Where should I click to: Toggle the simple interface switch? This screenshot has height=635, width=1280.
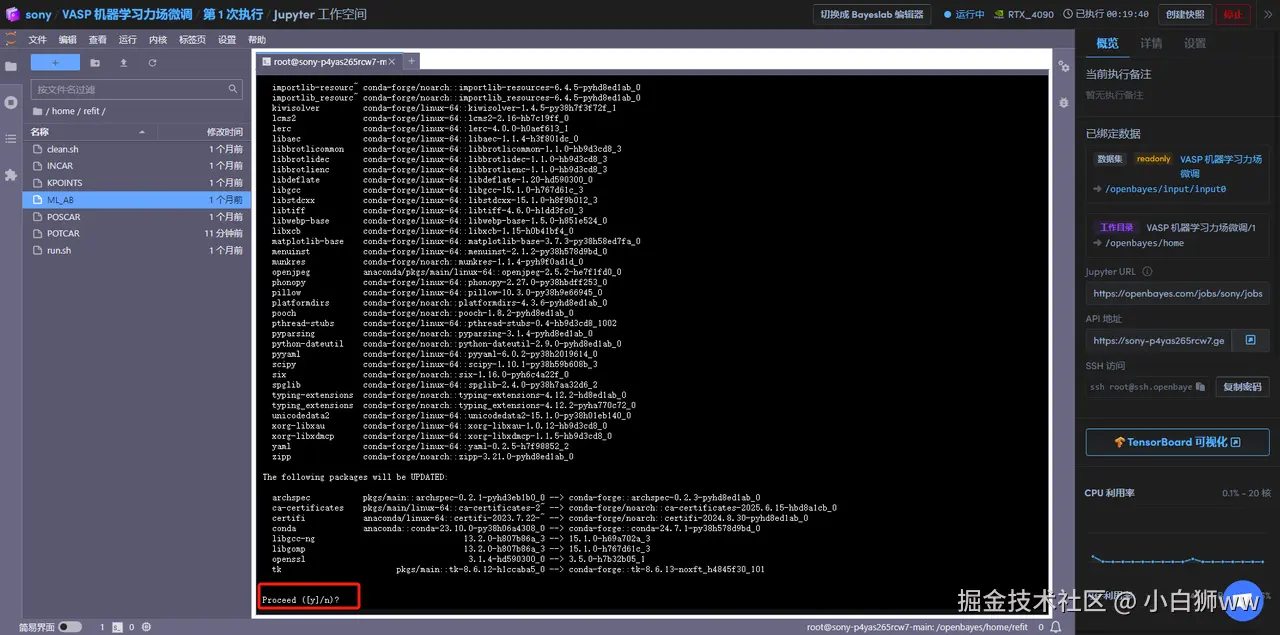pyautogui.click(x=70, y=627)
